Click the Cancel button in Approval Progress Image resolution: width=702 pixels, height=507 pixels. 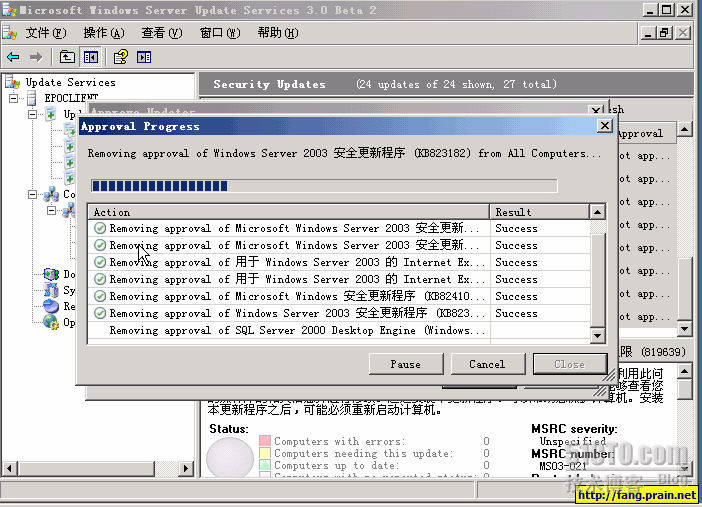coord(488,364)
